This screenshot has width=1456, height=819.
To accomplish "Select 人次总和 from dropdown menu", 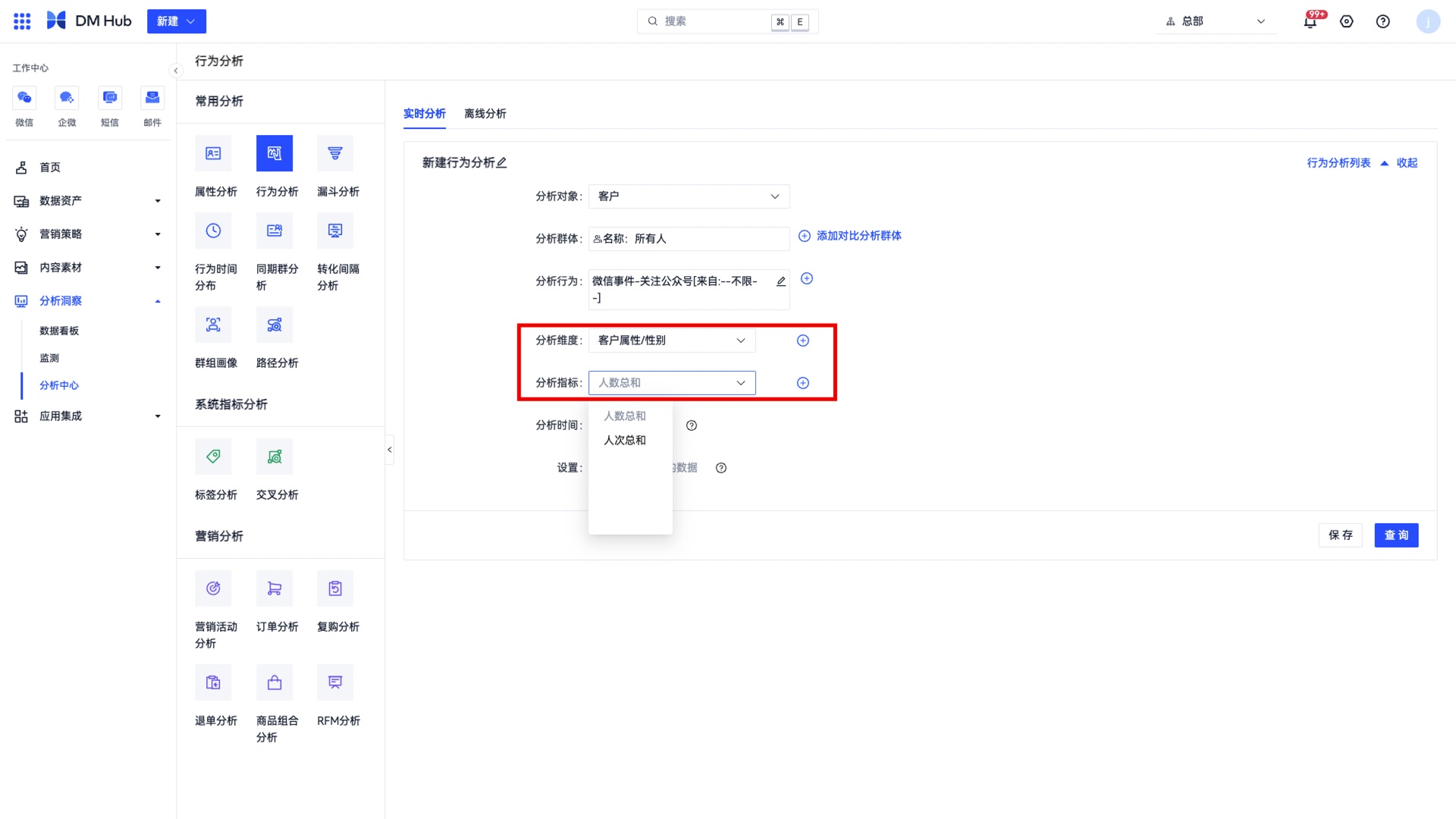I will 624,440.
